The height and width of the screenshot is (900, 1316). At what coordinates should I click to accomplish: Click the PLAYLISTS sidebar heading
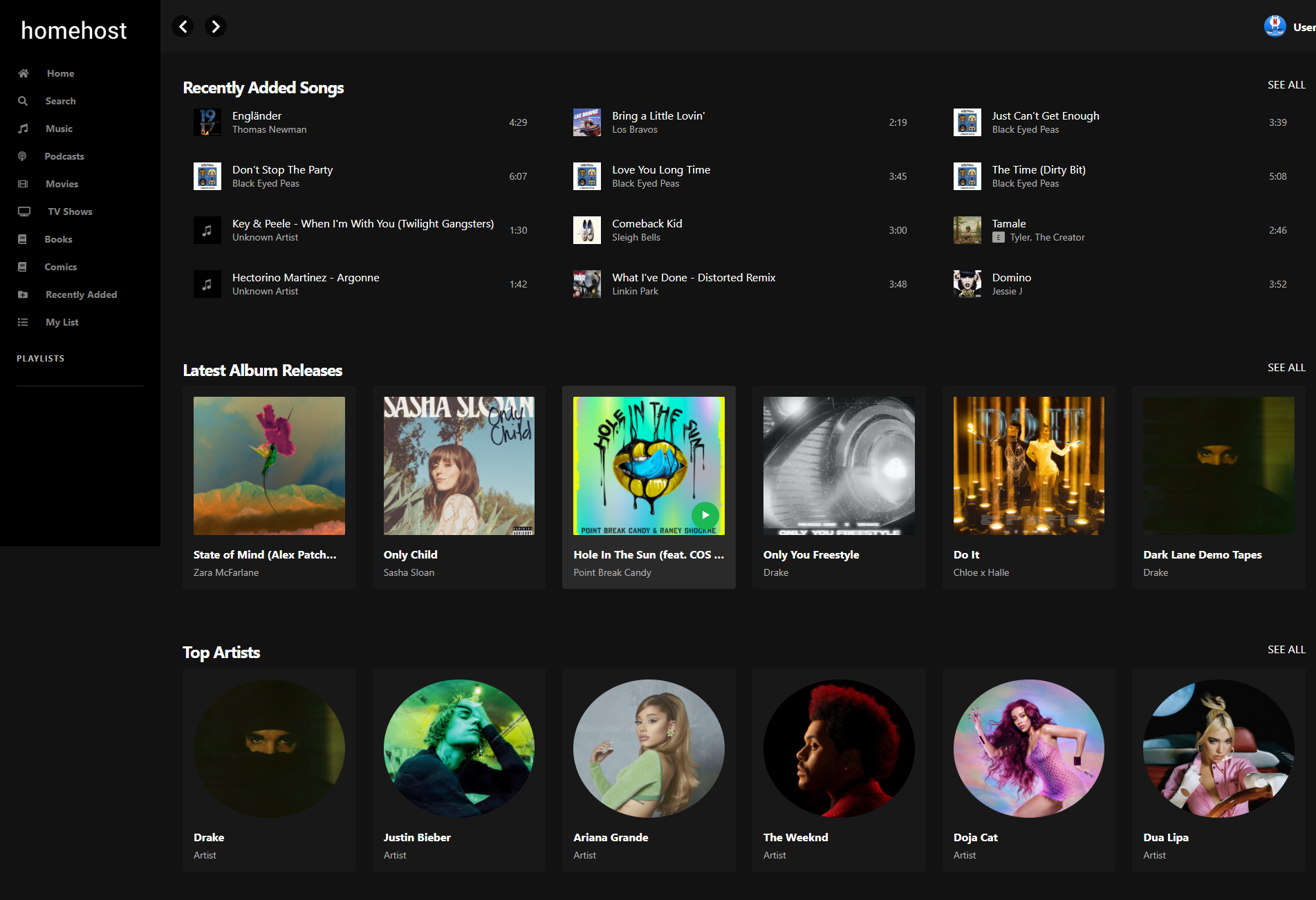[x=41, y=358]
